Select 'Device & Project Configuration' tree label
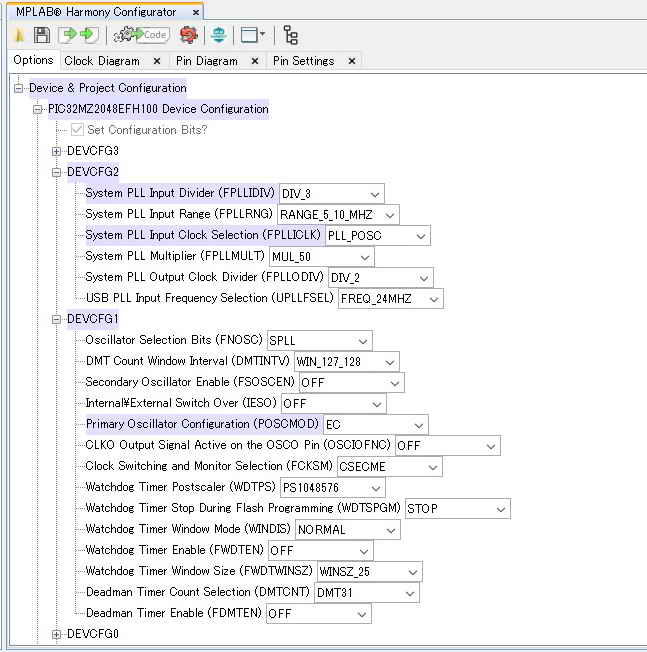This screenshot has height=652, width=647. [x=108, y=88]
